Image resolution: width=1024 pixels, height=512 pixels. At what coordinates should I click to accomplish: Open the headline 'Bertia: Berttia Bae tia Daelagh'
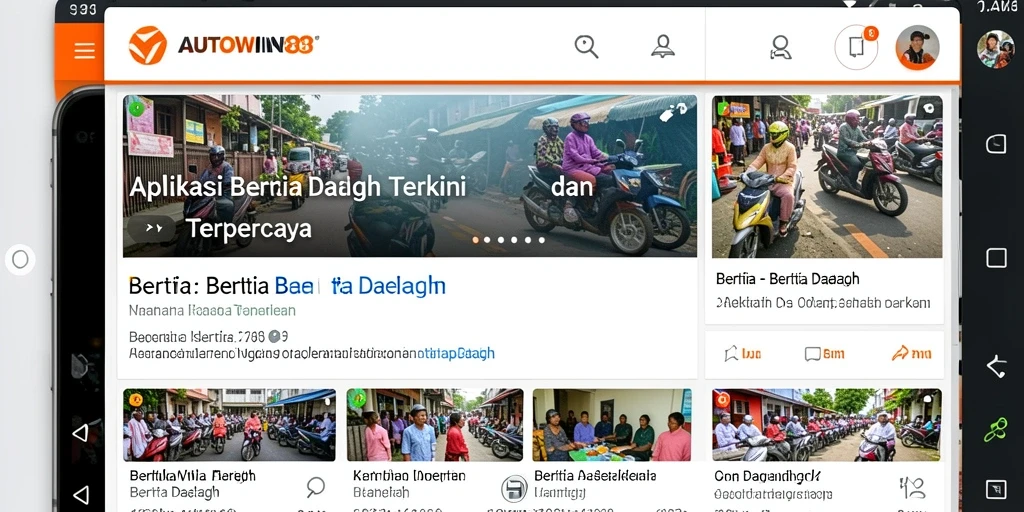(287, 285)
